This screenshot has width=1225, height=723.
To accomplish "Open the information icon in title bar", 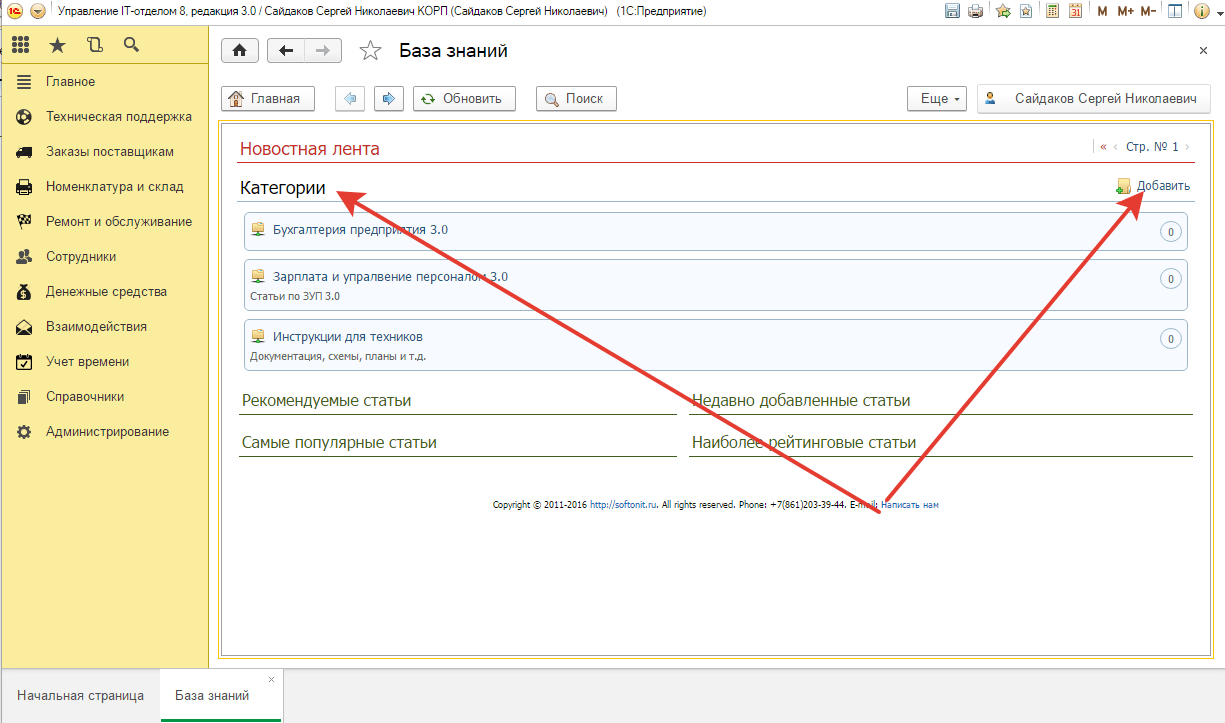I will (x=1201, y=11).
